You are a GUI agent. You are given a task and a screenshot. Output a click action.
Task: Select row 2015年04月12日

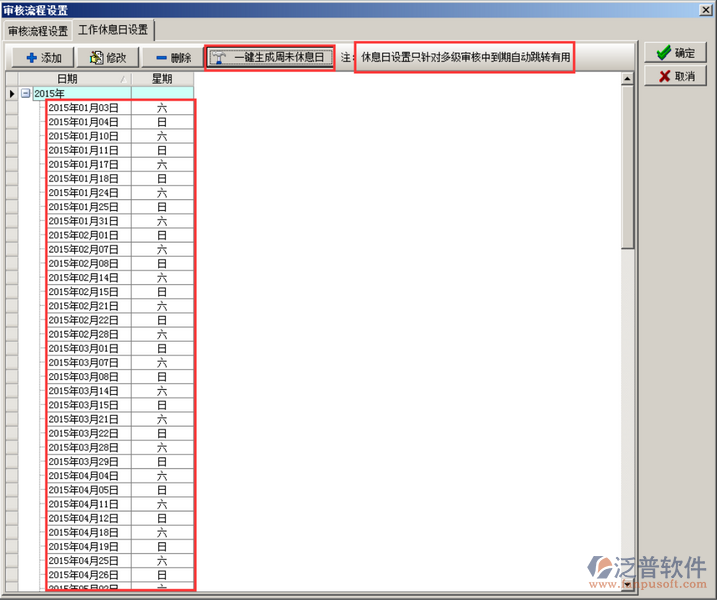click(x=120, y=519)
